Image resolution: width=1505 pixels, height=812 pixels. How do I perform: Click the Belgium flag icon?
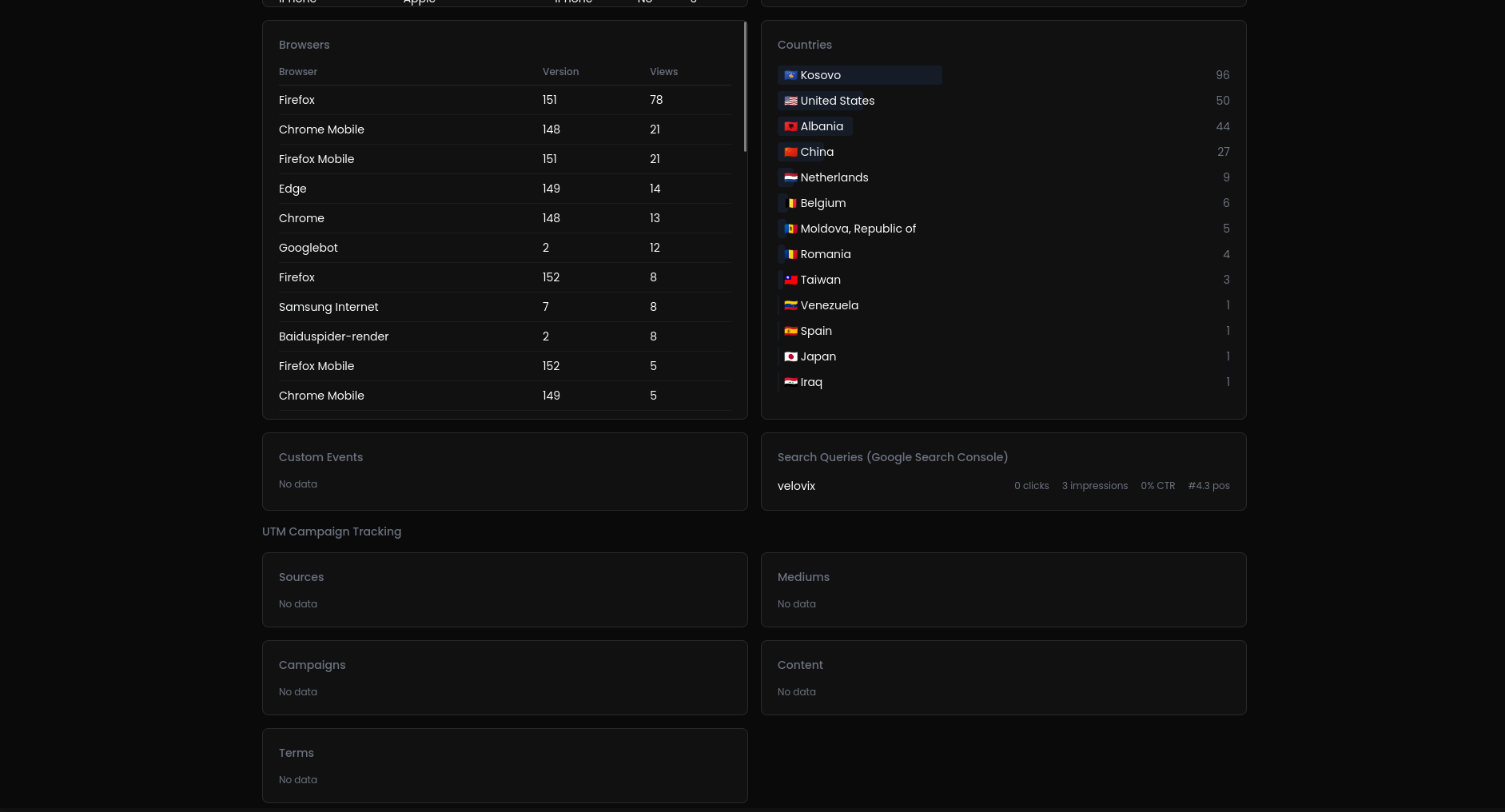(790, 203)
